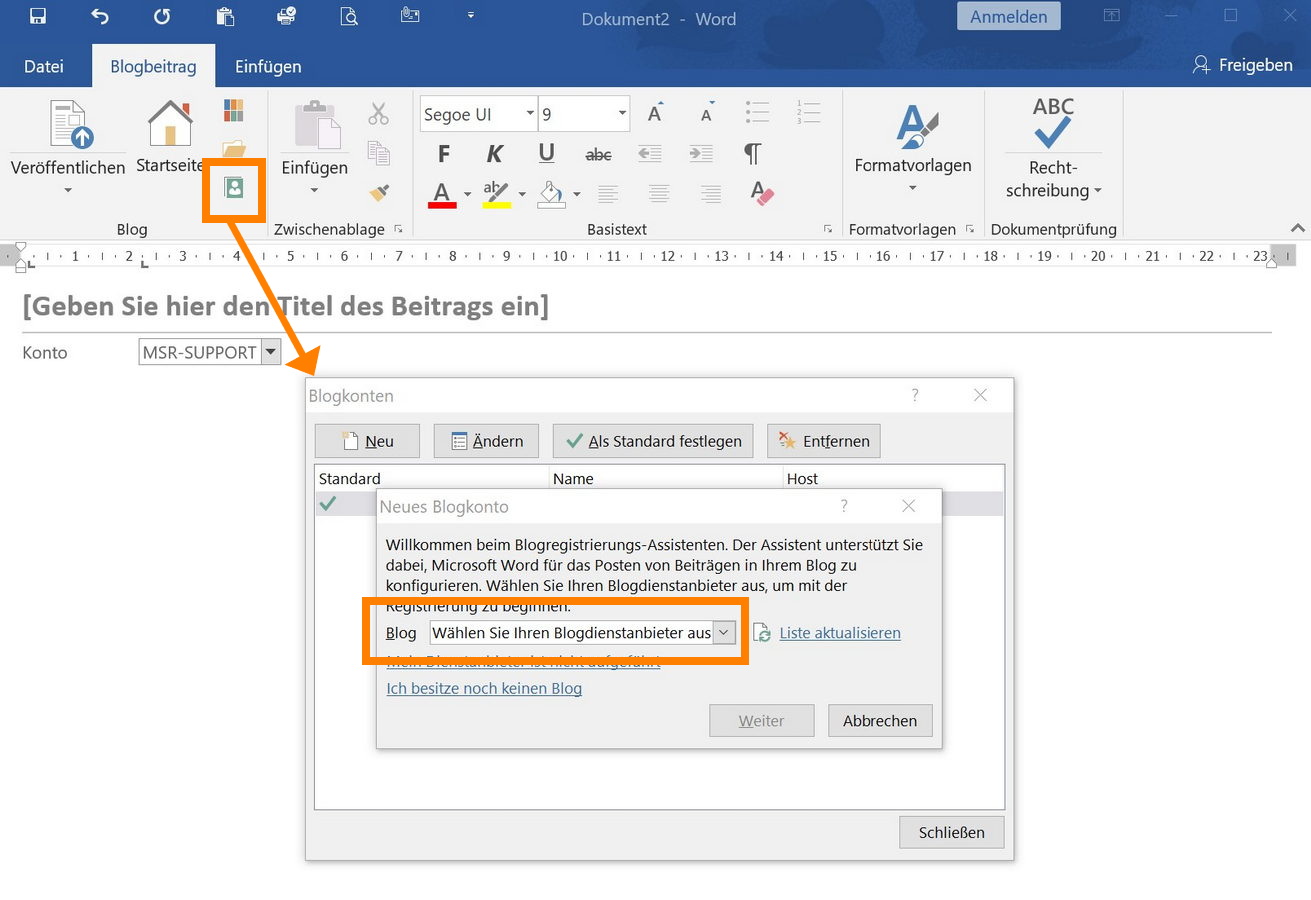Toggle paragraph marks (¶) display
Image resolution: width=1311 pixels, height=900 pixels.
(x=752, y=154)
